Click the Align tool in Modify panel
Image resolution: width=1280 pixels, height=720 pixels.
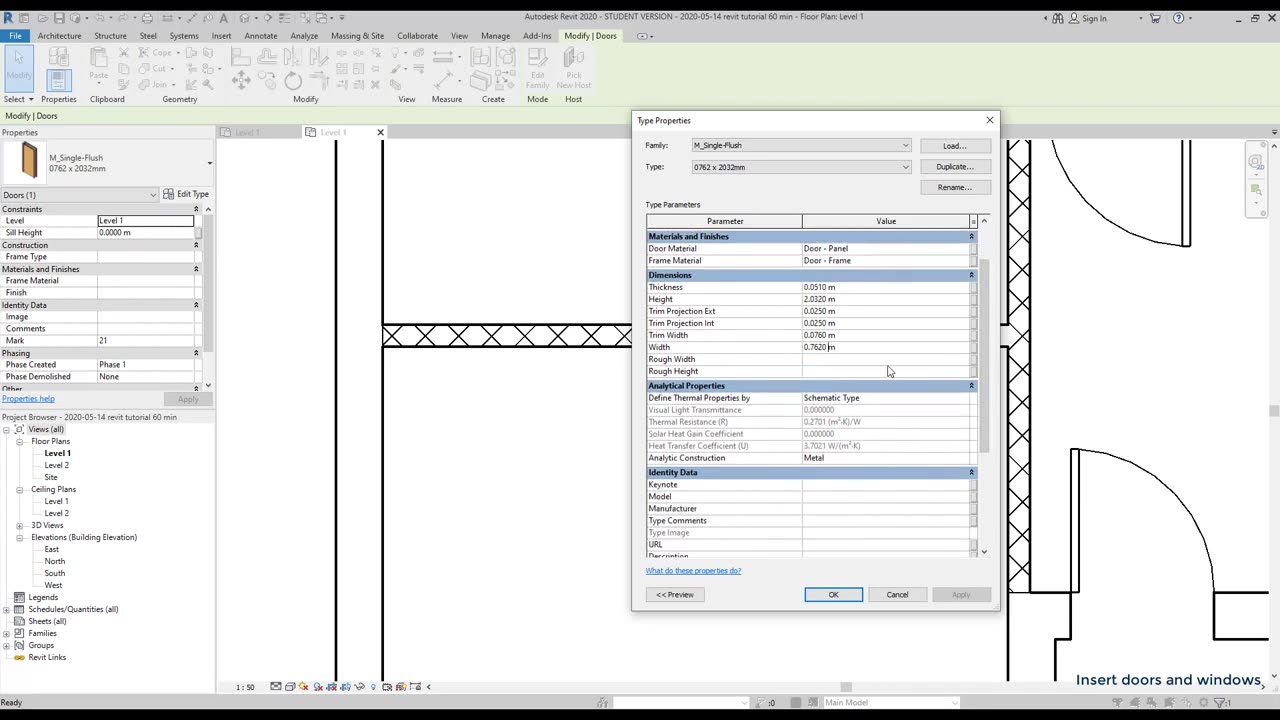pyautogui.click(x=241, y=55)
